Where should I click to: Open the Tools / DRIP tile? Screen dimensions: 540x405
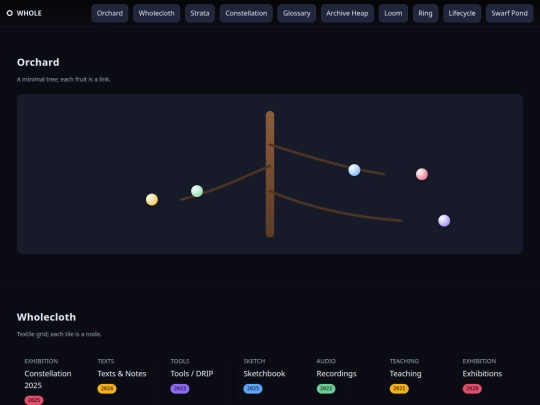tap(197, 379)
